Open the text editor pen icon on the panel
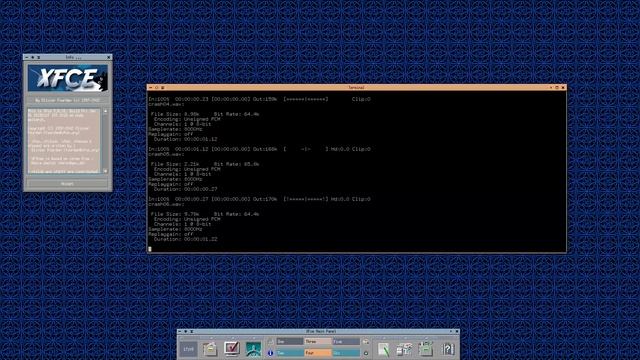 coord(384,349)
